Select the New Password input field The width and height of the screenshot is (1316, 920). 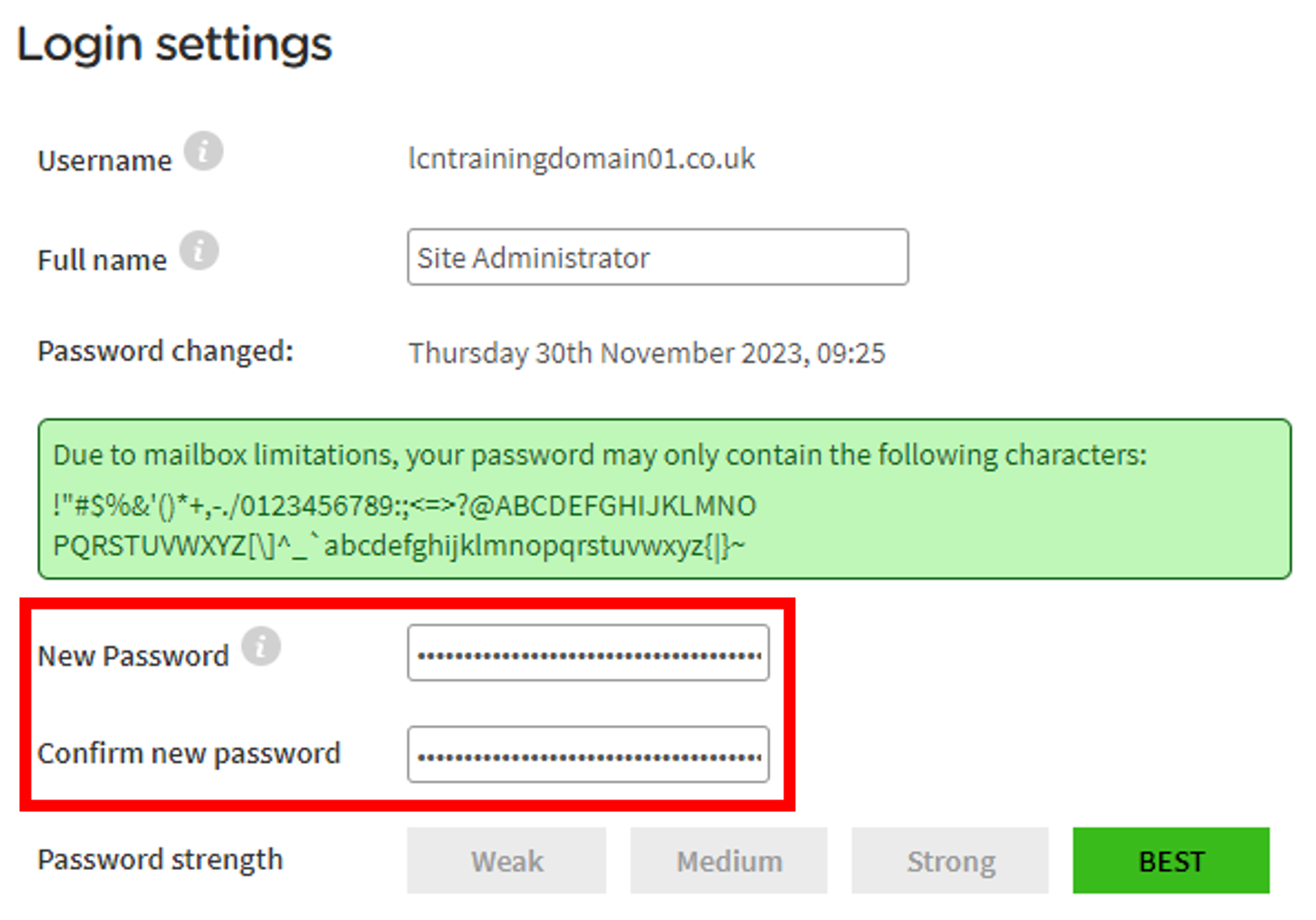coord(588,652)
